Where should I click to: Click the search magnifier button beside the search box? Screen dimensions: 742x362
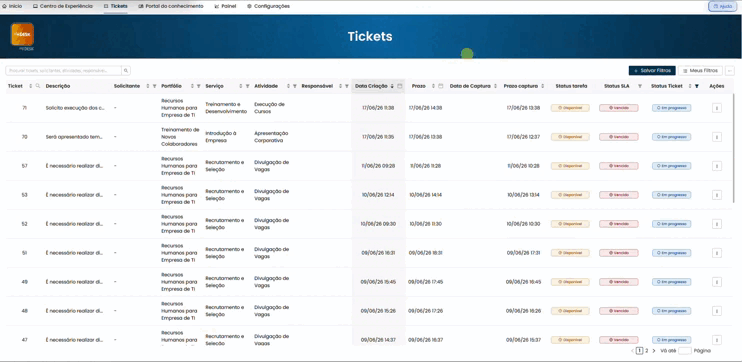tap(126, 71)
